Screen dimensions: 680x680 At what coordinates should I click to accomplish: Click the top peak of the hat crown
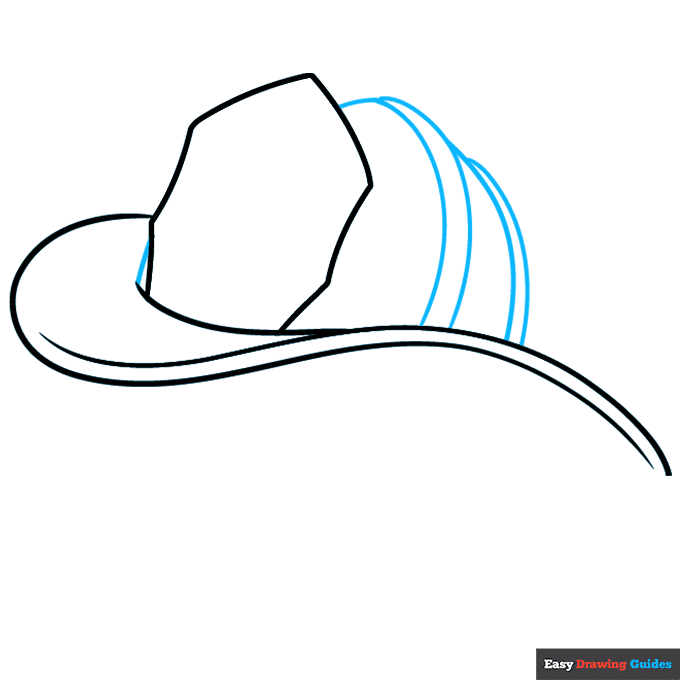coord(311,75)
